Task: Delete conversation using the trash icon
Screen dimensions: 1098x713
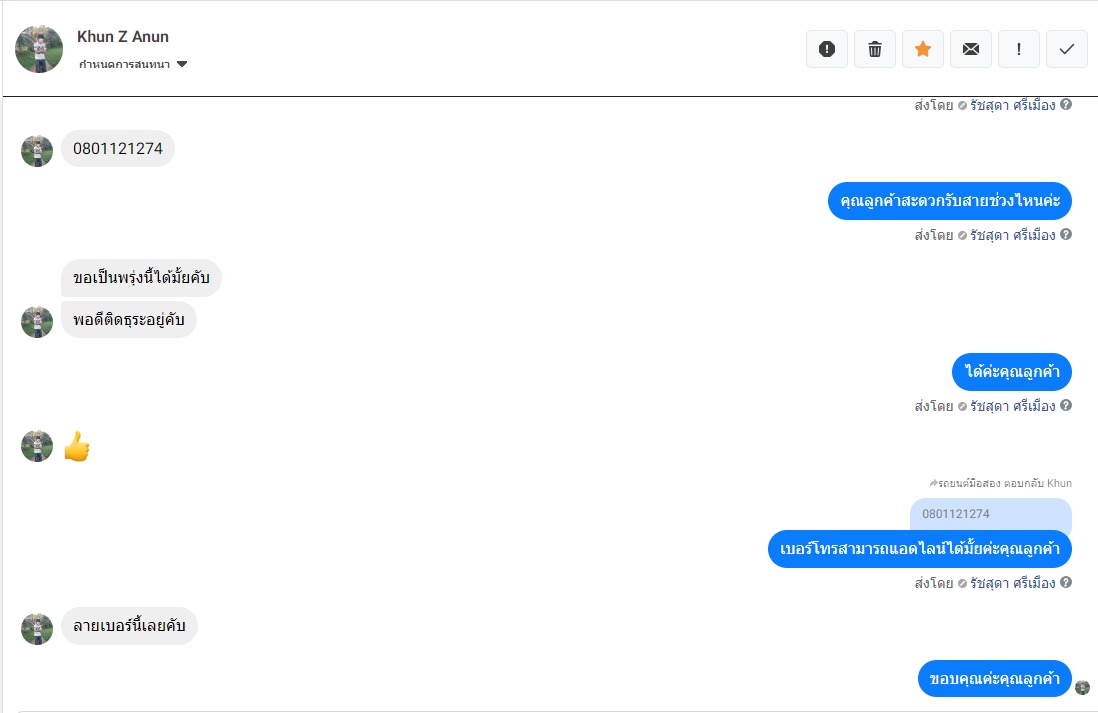Action: [x=875, y=49]
